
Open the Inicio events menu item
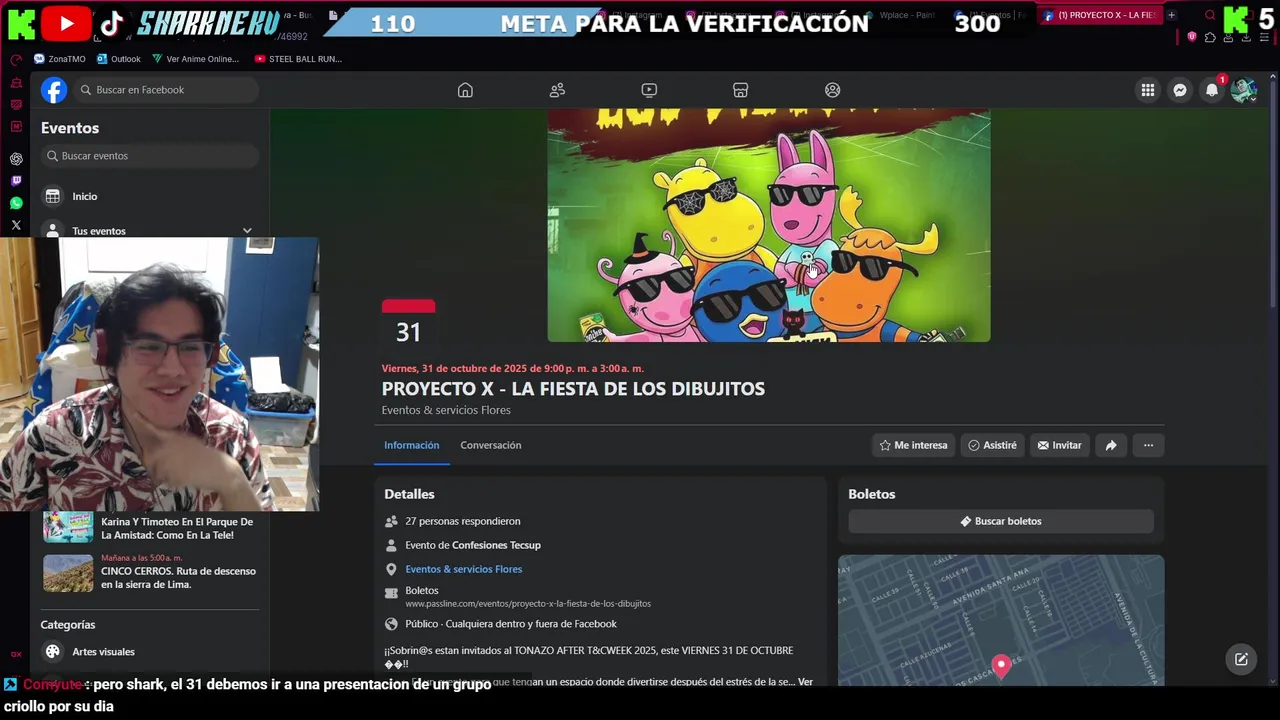click(x=150, y=196)
